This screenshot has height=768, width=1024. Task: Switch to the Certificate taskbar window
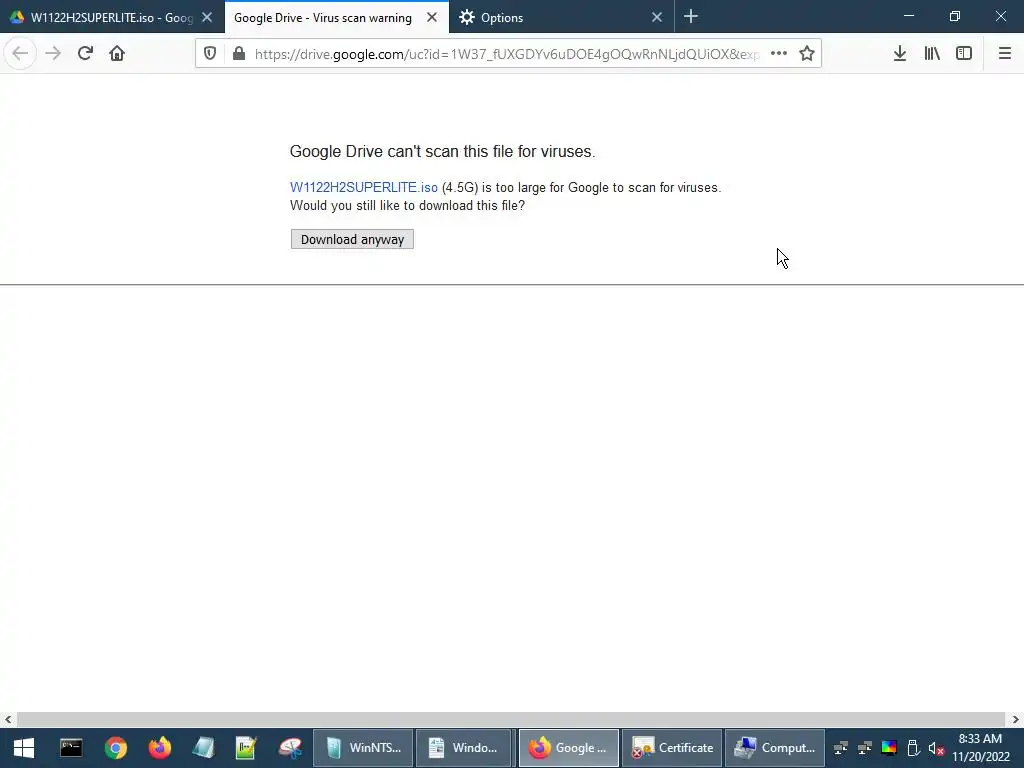click(672, 748)
